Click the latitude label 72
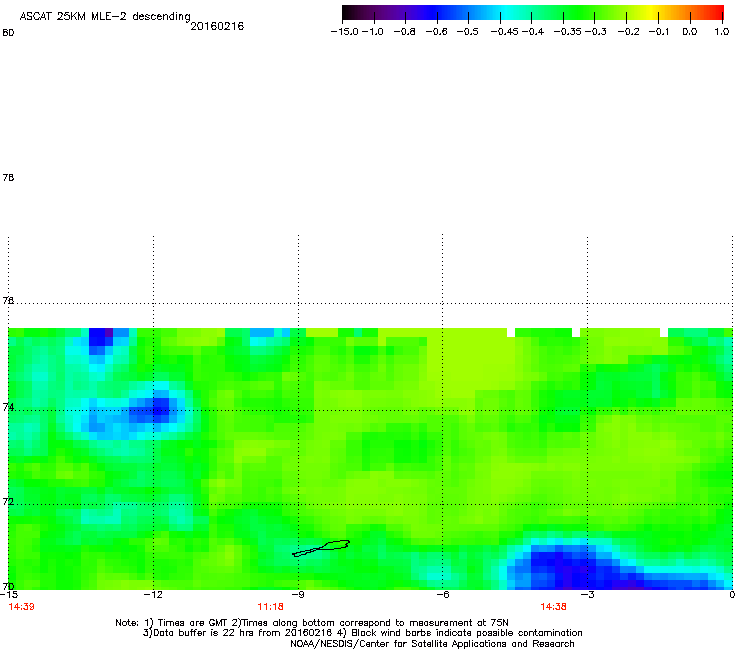 pos(8,501)
